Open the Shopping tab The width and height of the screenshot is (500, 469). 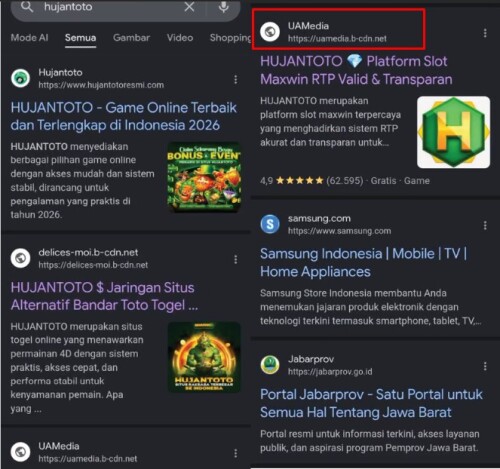point(230,38)
